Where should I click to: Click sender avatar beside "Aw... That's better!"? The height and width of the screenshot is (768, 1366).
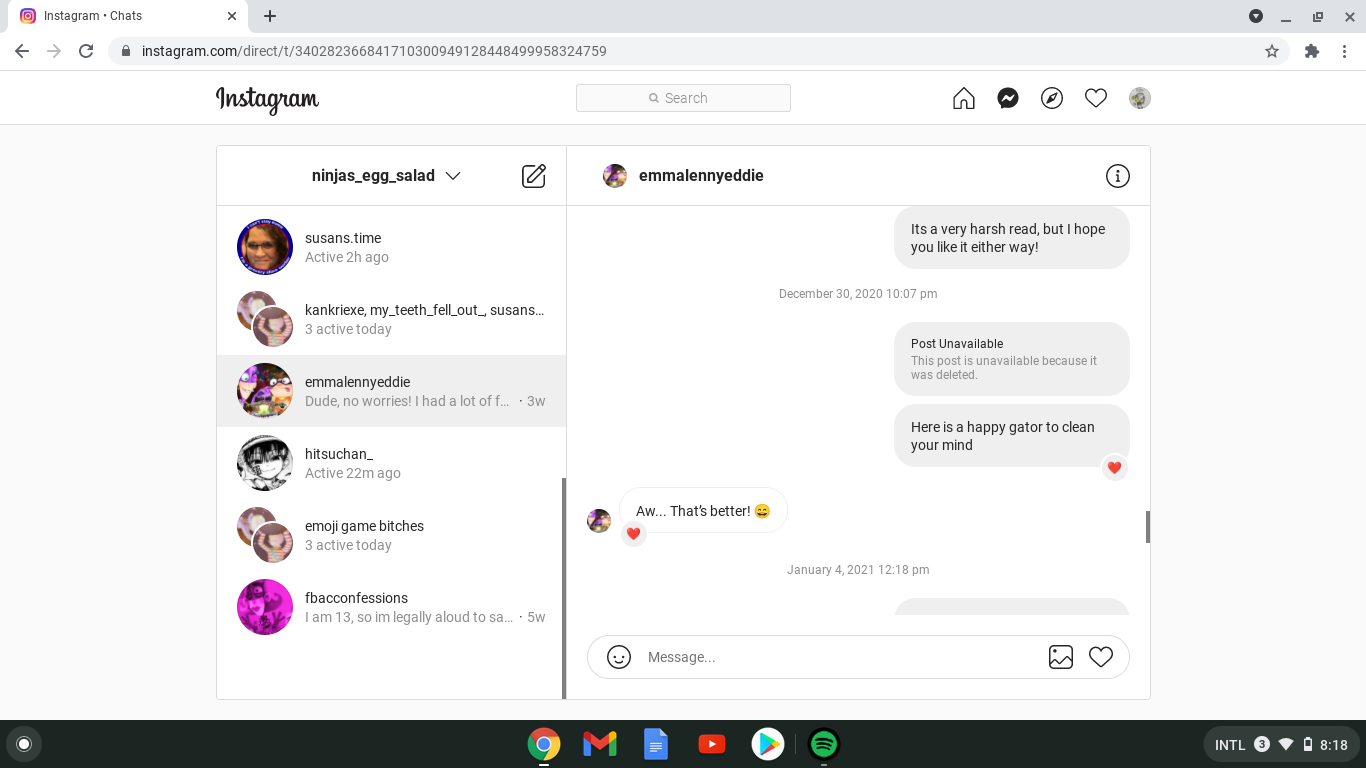[x=599, y=521]
